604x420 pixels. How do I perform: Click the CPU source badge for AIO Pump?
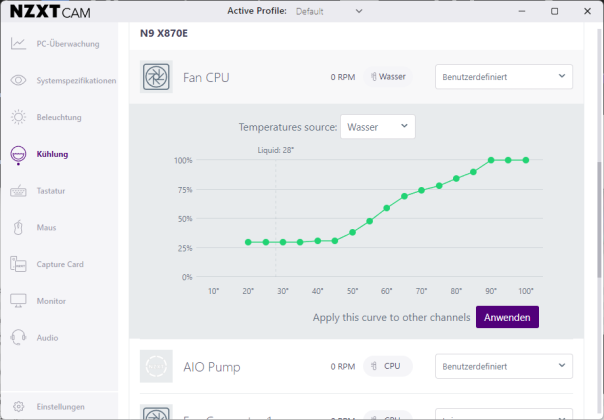pyautogui.click(x=387, y=367)
